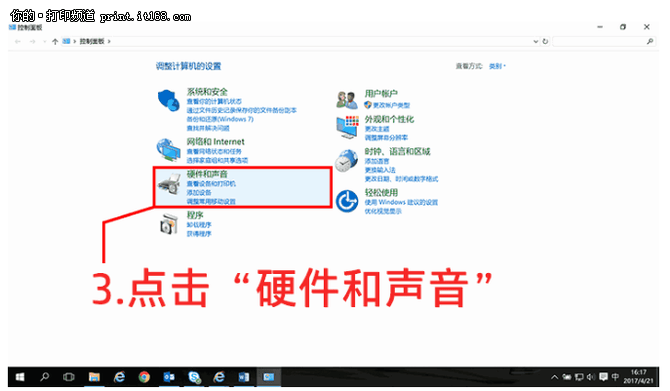Open the View by category dropdown

point(497,66)
